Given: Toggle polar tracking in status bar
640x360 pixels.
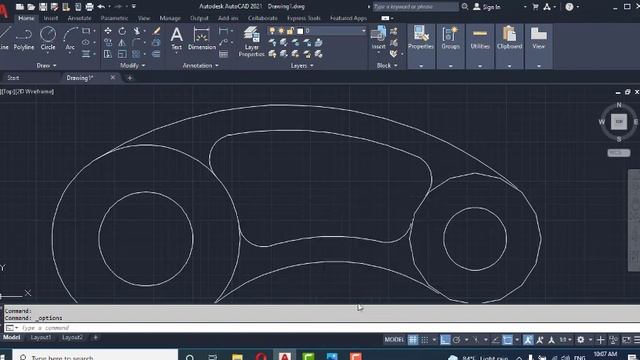Looking at the screenshot, I should point(457,340).
